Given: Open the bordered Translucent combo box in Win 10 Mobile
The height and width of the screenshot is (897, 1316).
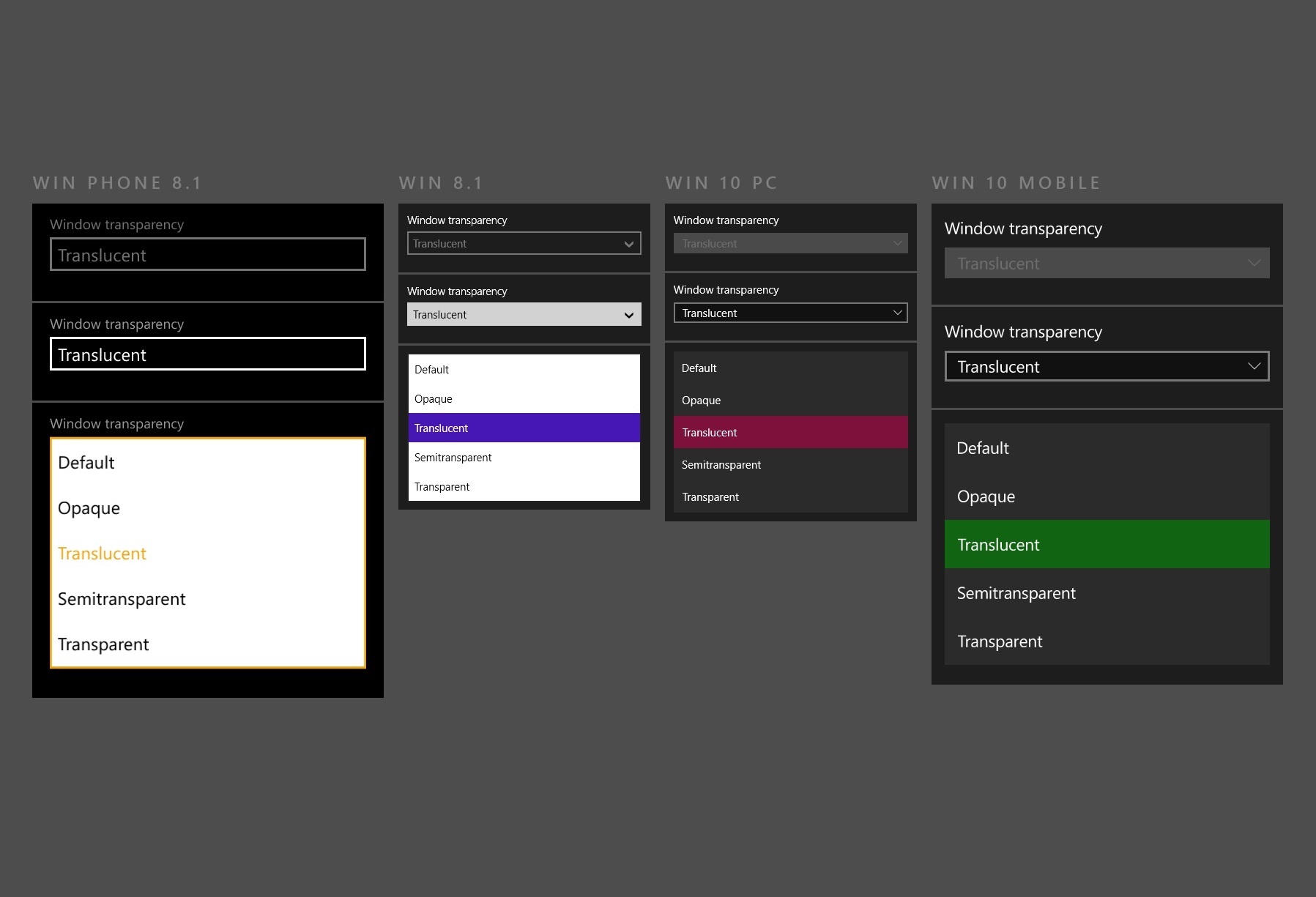Looking at the screenshot, I should (x=1107, y=366).
